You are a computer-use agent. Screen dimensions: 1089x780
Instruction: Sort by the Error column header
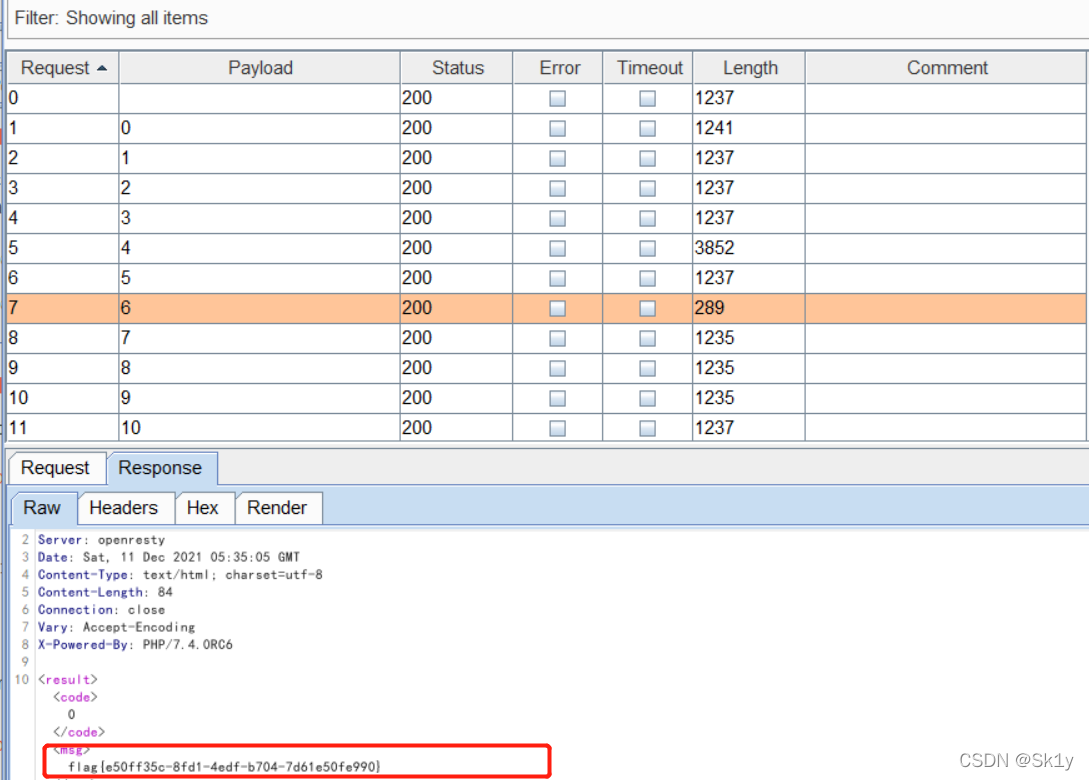558,68
